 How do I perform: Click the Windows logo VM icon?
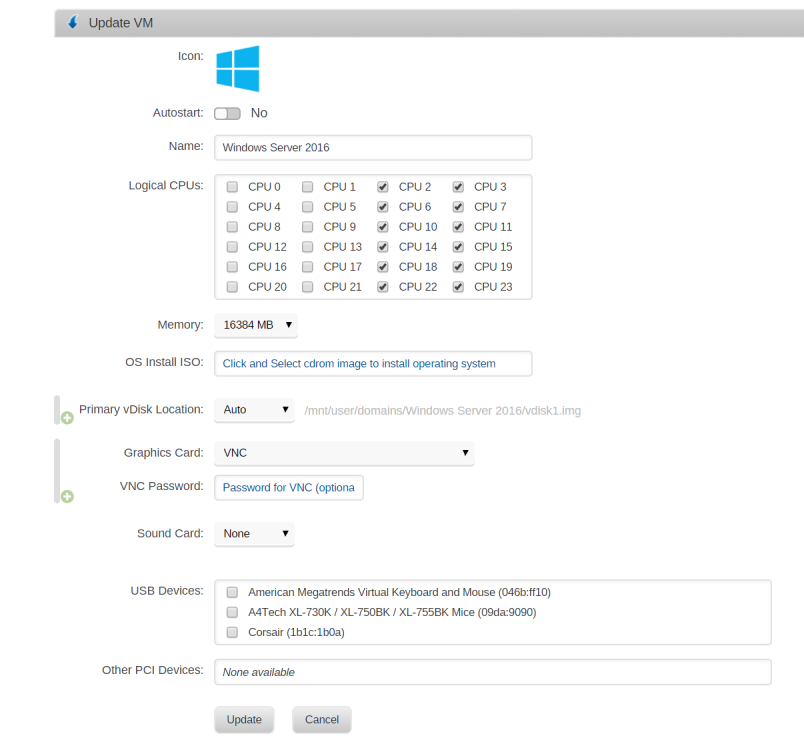[237, 69]
